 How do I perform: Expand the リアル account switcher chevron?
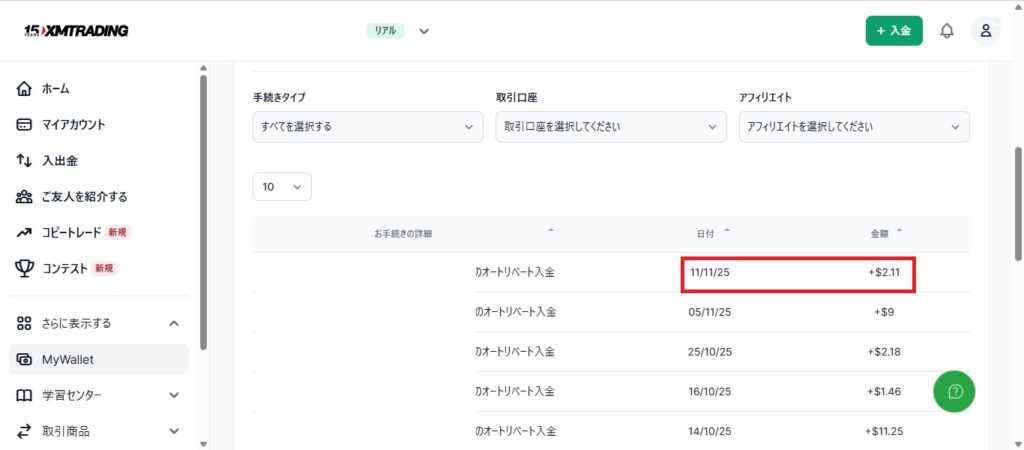coord(424,31)
